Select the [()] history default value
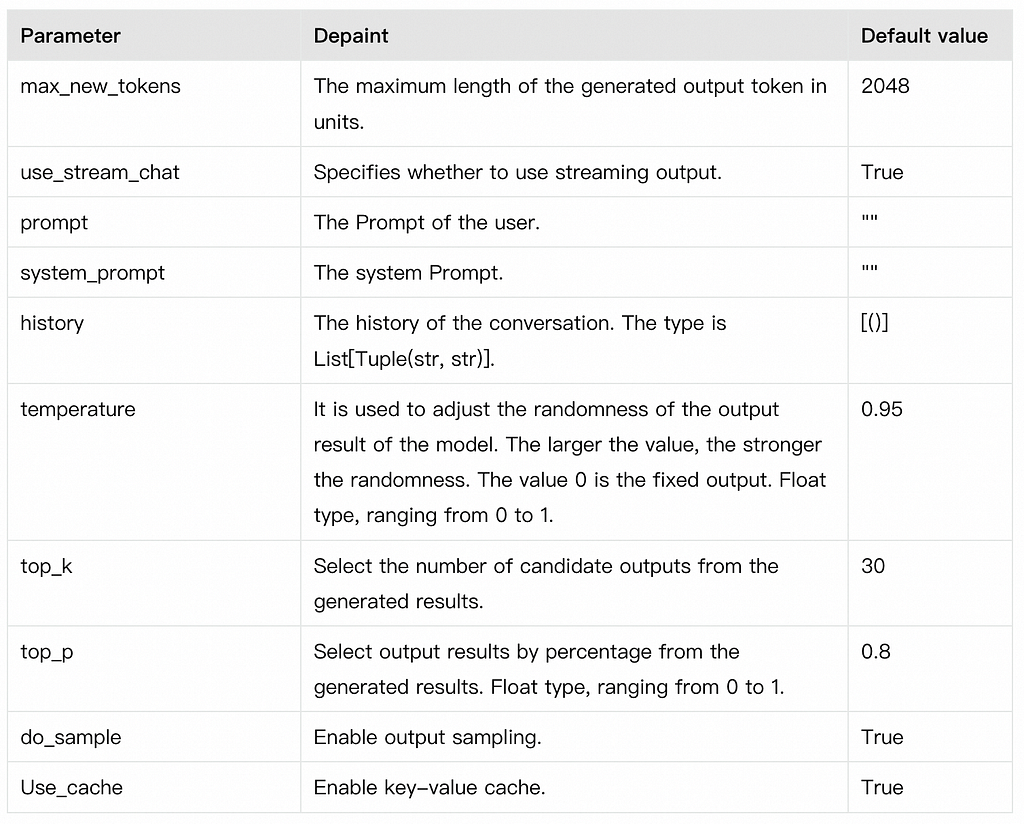The image size is (1024, 824). (x=874, y=323)
